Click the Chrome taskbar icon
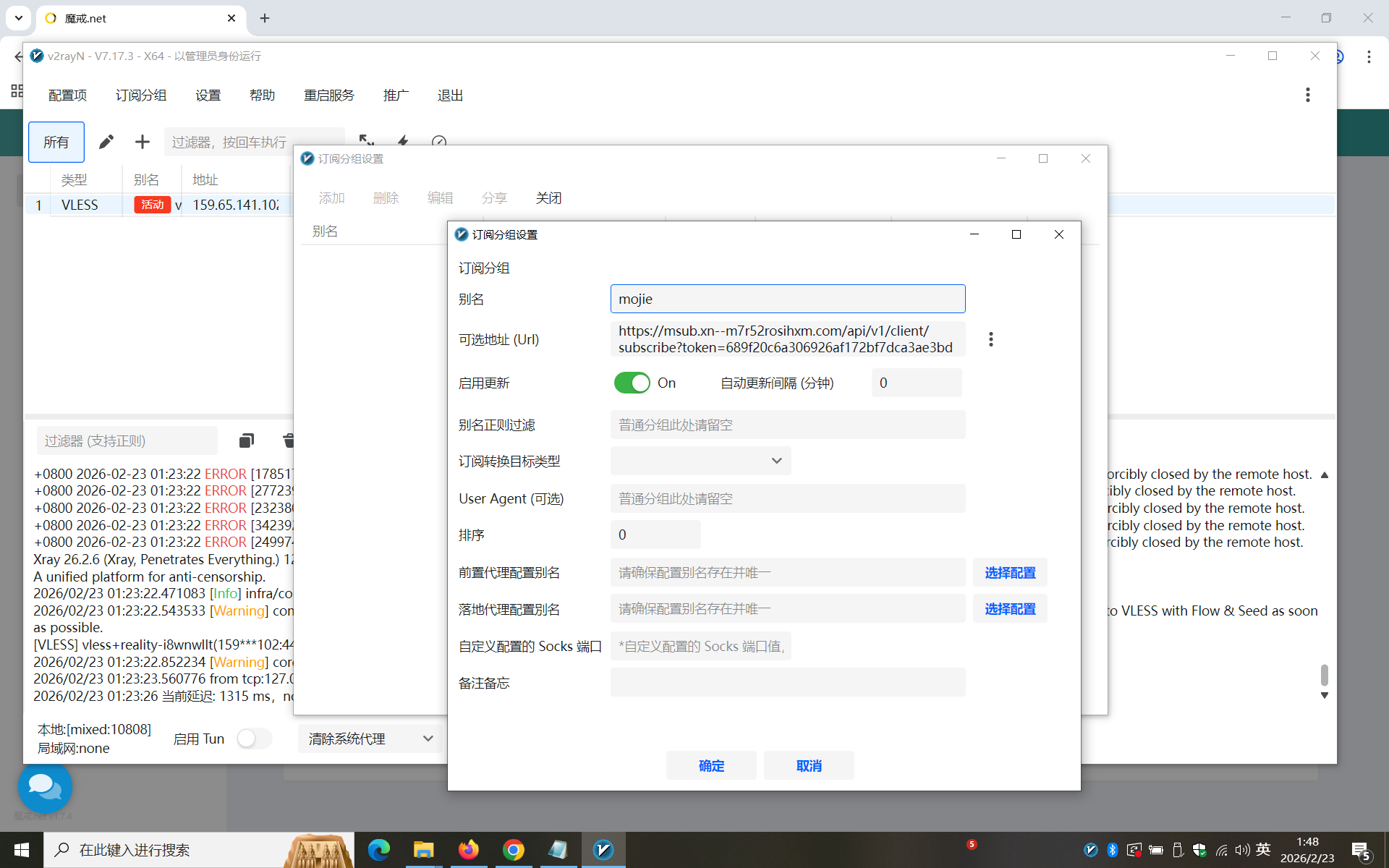 pyautogui.click(x=514, y=849)
